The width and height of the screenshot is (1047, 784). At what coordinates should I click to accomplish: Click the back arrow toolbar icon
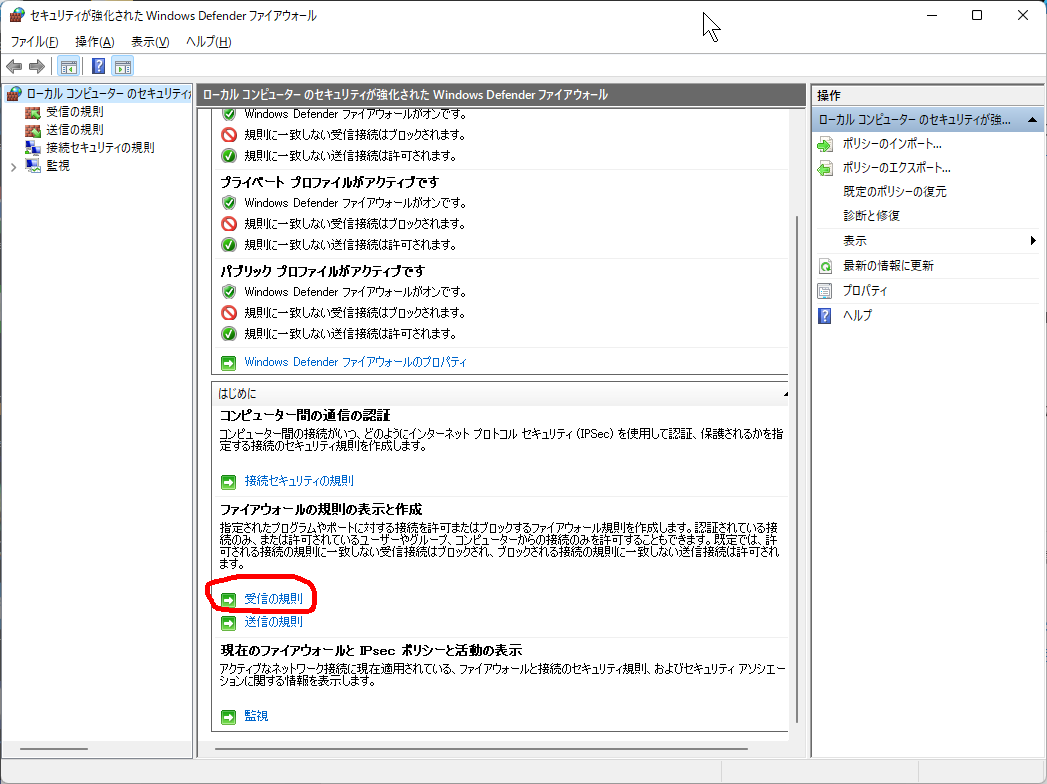[14, 67]
